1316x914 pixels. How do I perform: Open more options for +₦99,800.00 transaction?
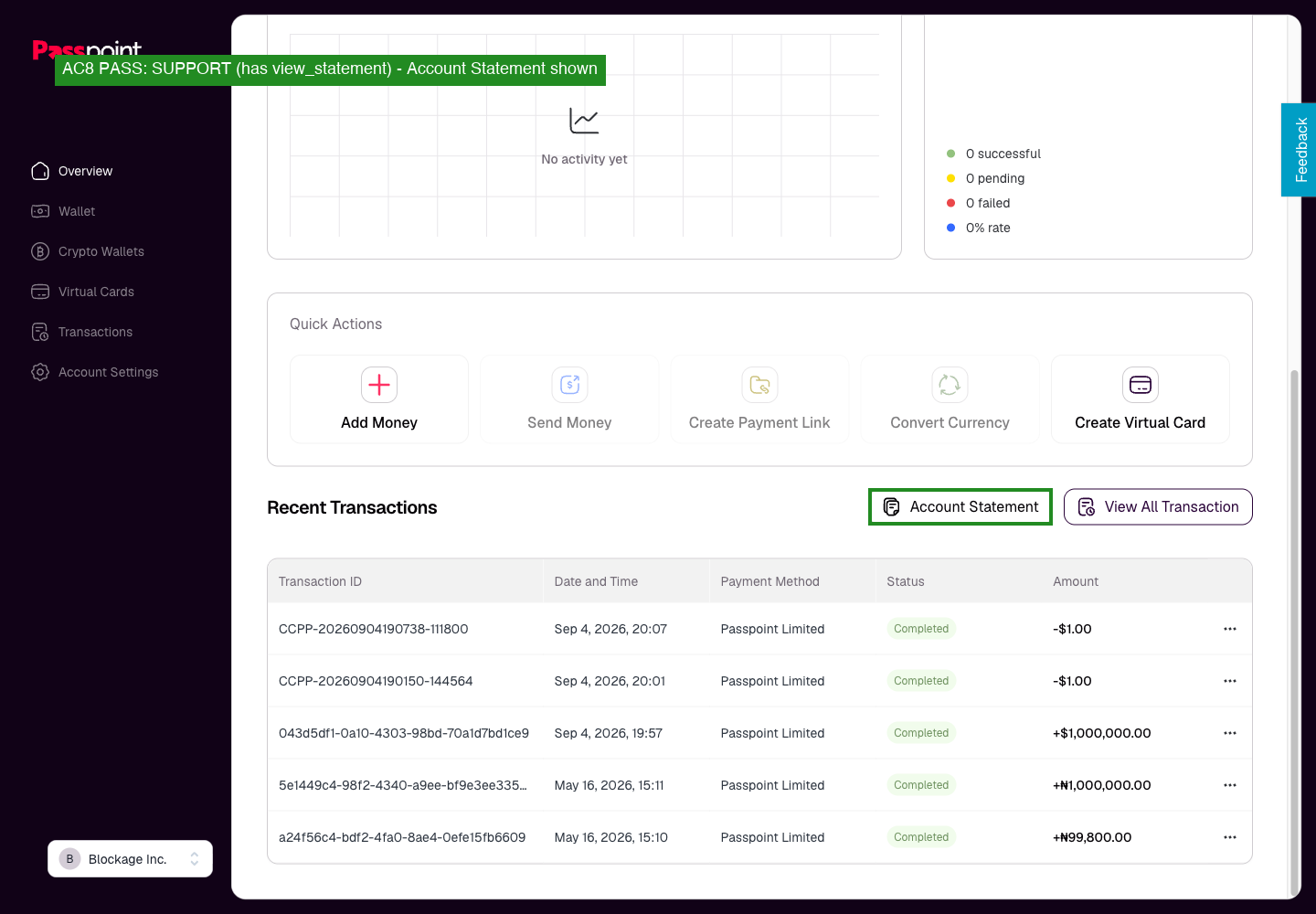click(x=1230, y=837)
